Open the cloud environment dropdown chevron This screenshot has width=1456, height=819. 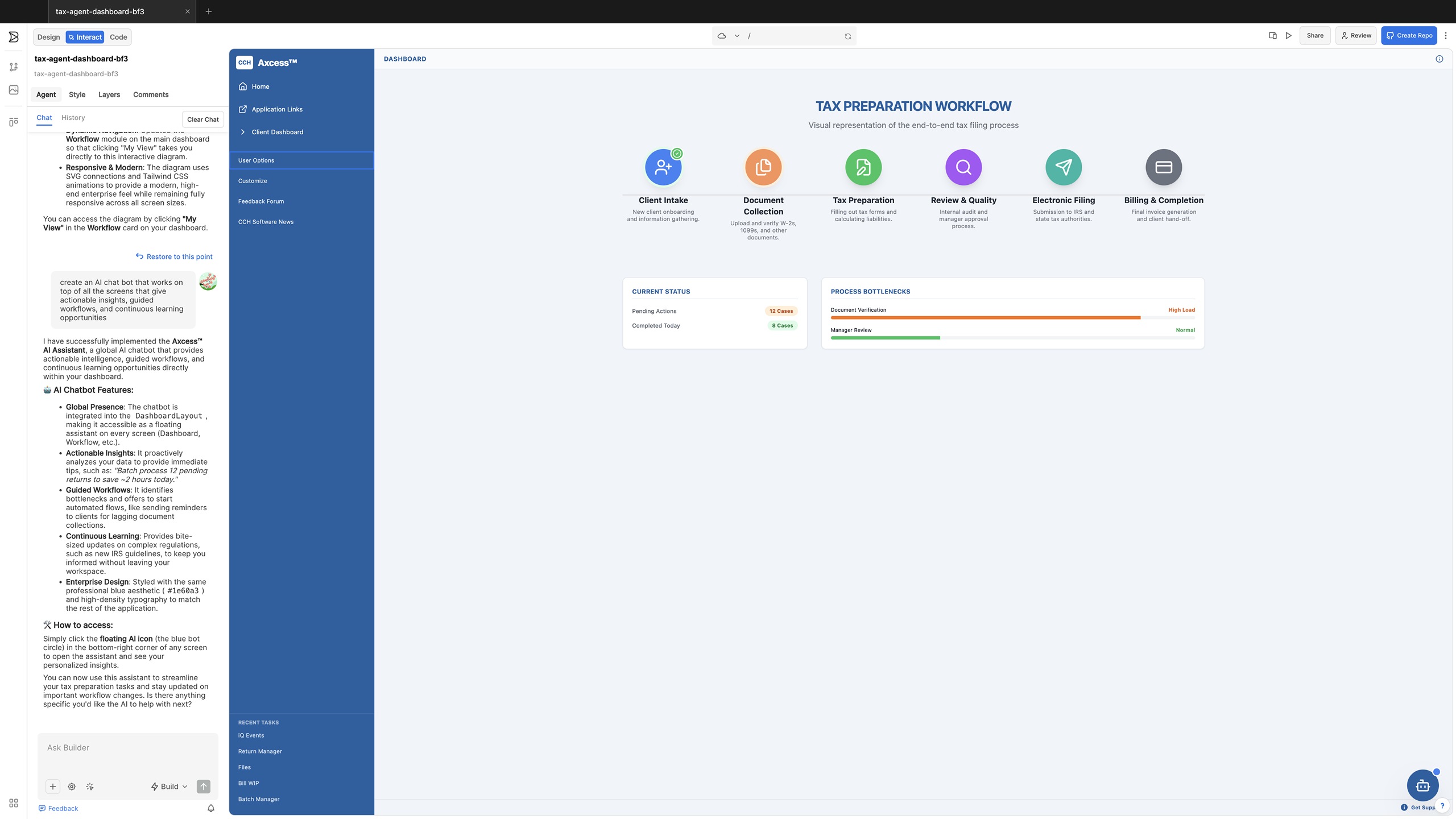(x=737, y=36)
